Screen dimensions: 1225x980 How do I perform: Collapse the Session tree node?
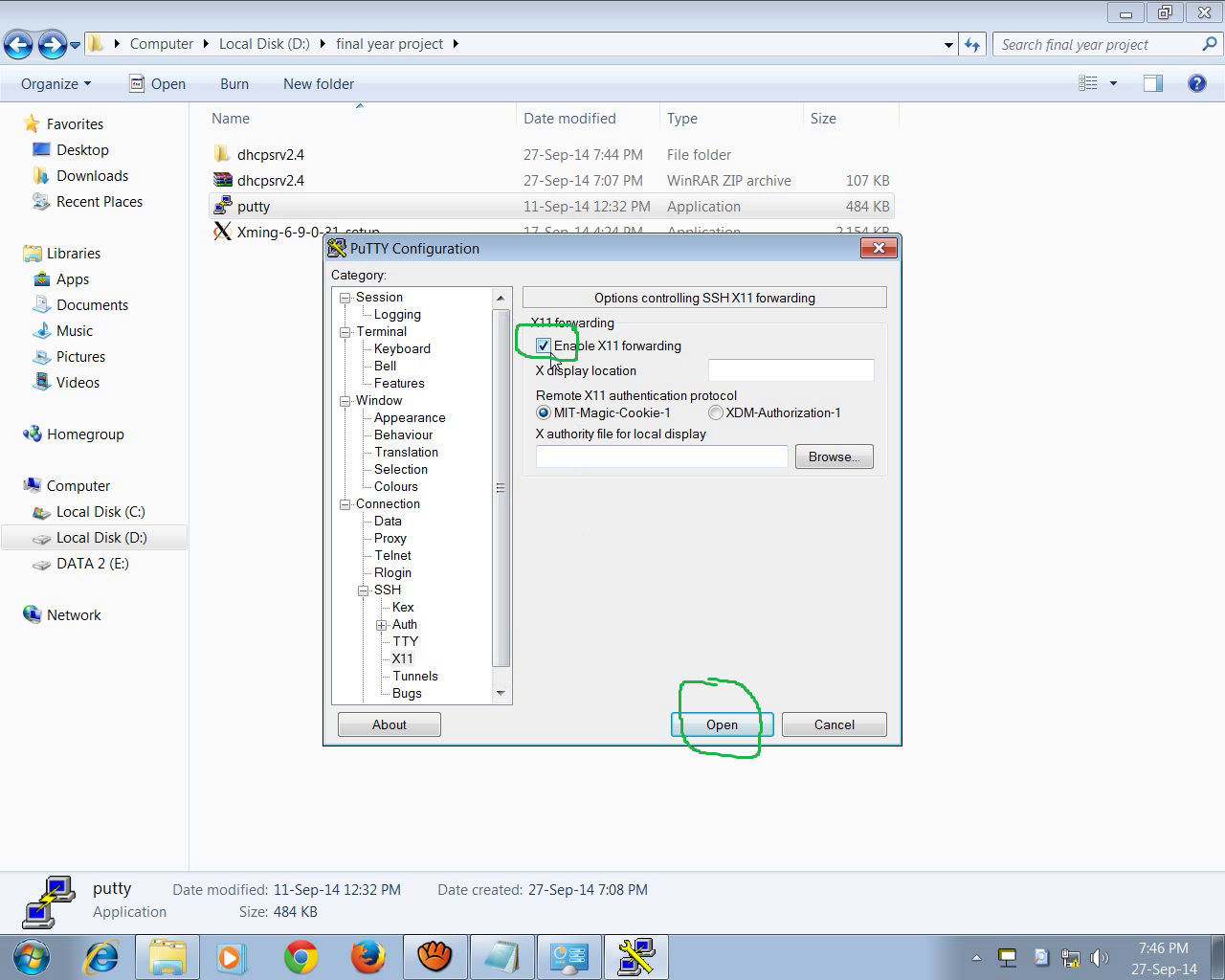point(345,298)
